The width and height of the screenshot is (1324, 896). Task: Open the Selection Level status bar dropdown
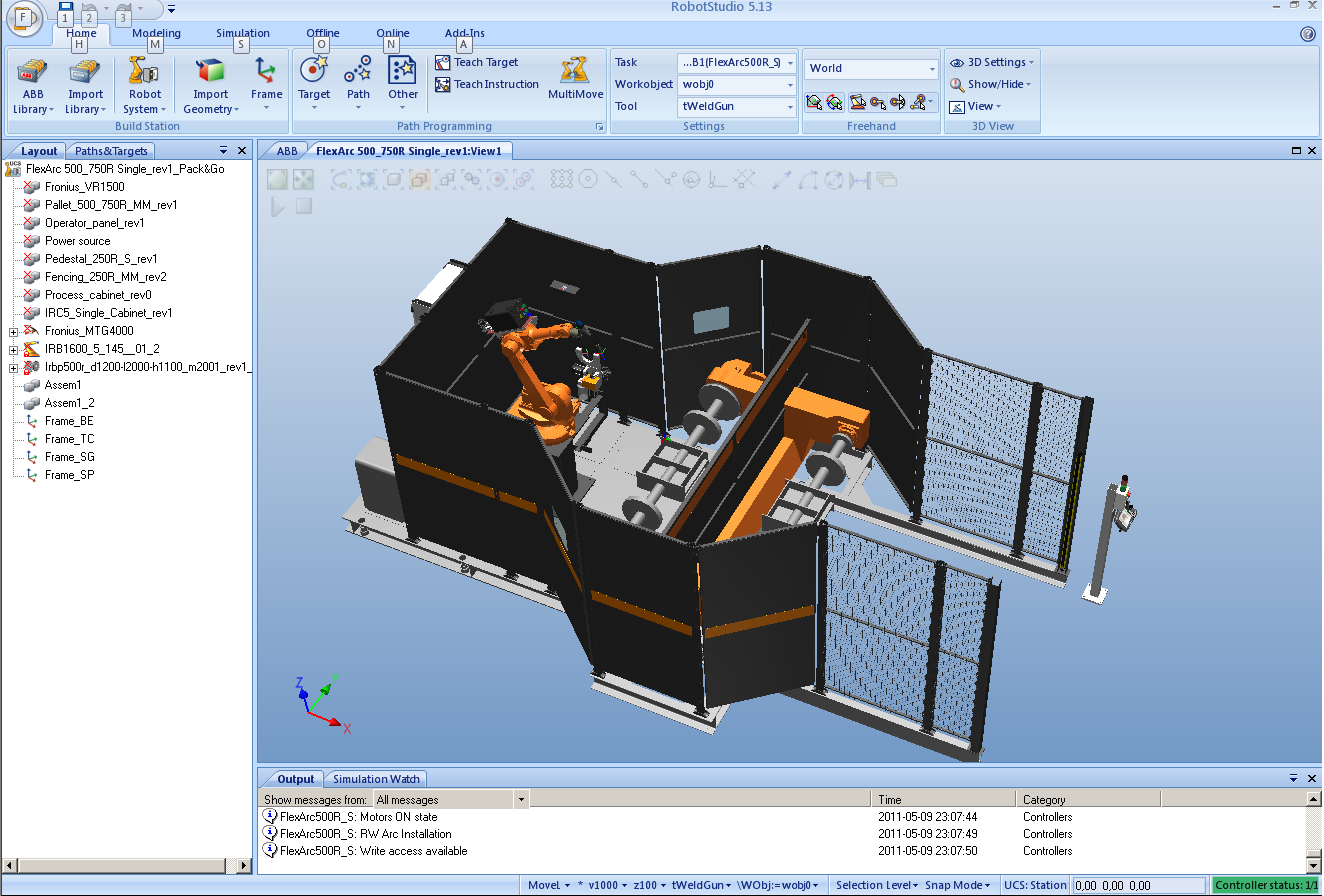[x=877, y=885]
